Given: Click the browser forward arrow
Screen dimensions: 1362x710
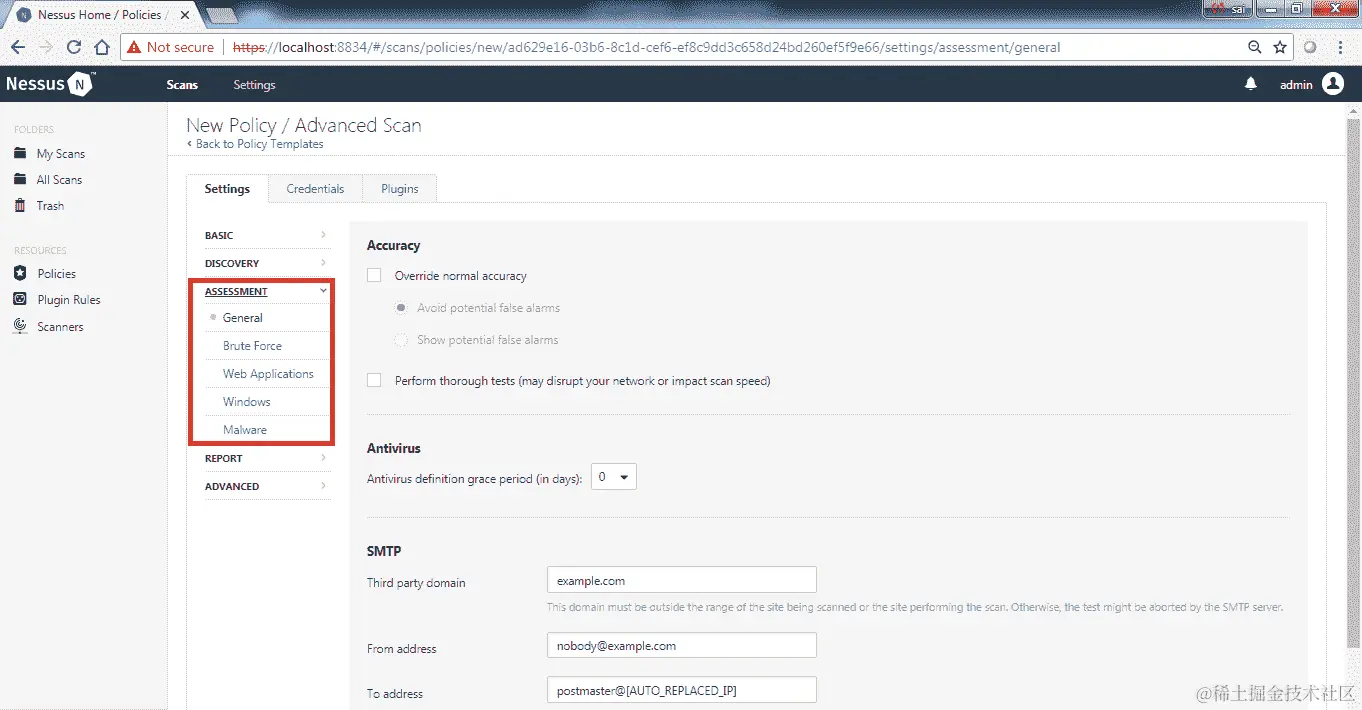Looking at the screenshot, I should 46,47.
